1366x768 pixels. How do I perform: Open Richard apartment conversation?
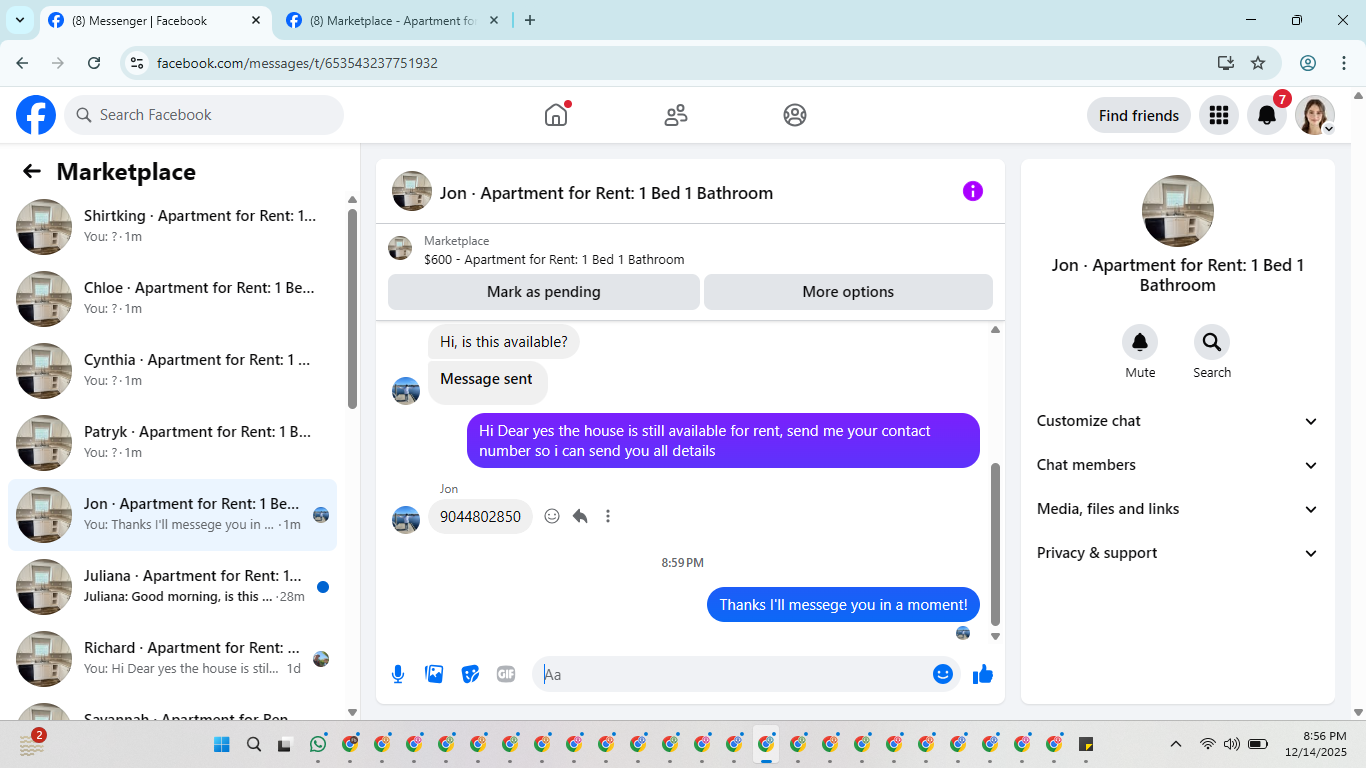[172, 658]
